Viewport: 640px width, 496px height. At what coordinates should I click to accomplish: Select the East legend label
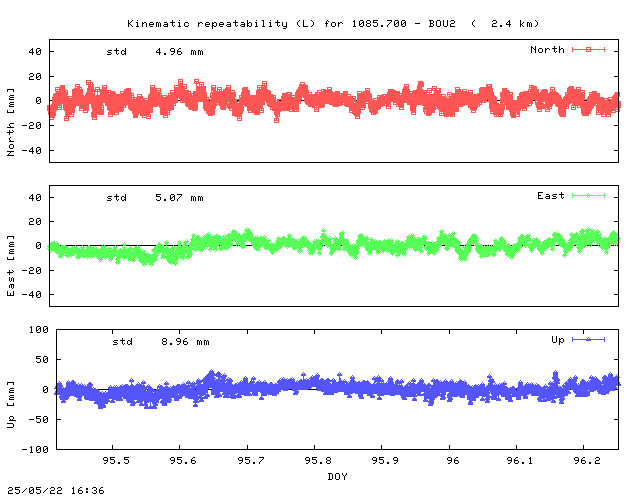point(551,196)
